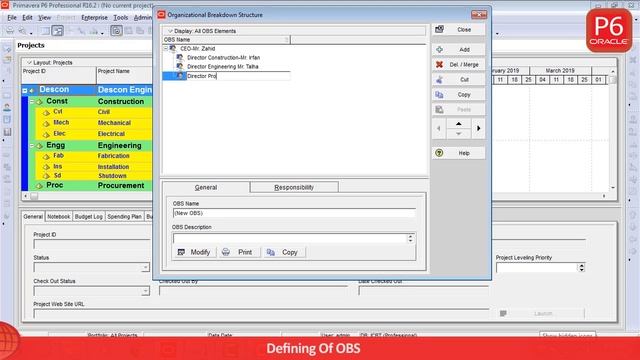Screen dimensions: 640x360
Task: Click the Project Web Site URL field
Action: (x=261, y=313)
